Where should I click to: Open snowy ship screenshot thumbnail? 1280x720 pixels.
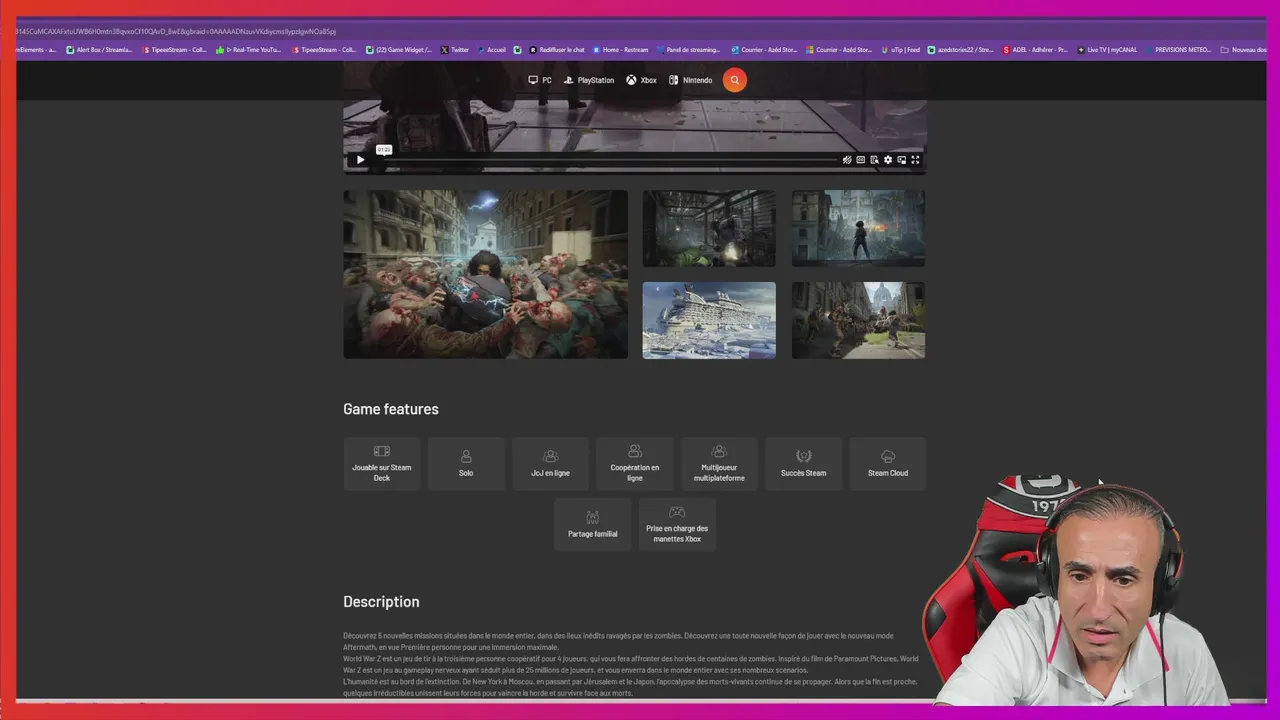709,320
